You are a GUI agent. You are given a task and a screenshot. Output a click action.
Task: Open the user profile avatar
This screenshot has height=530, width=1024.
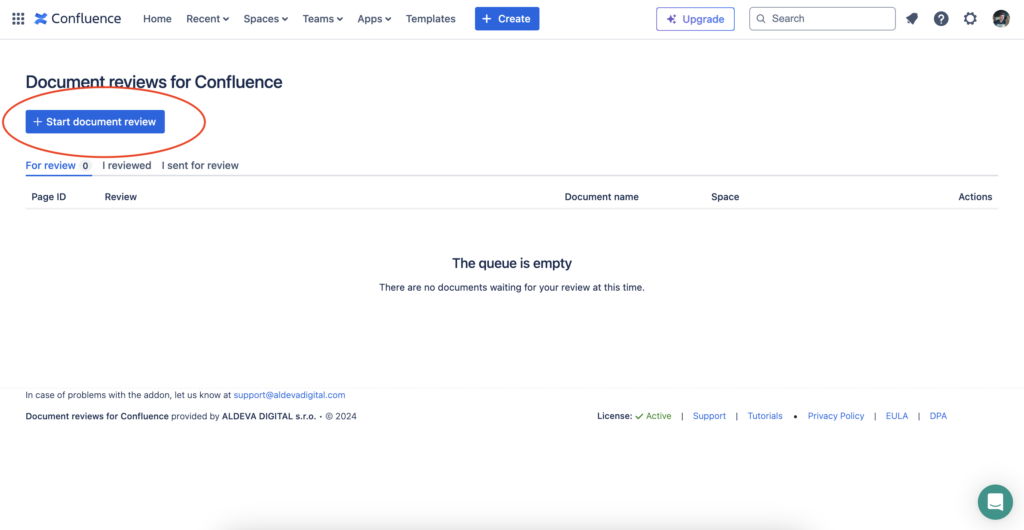pos(1001,19)
